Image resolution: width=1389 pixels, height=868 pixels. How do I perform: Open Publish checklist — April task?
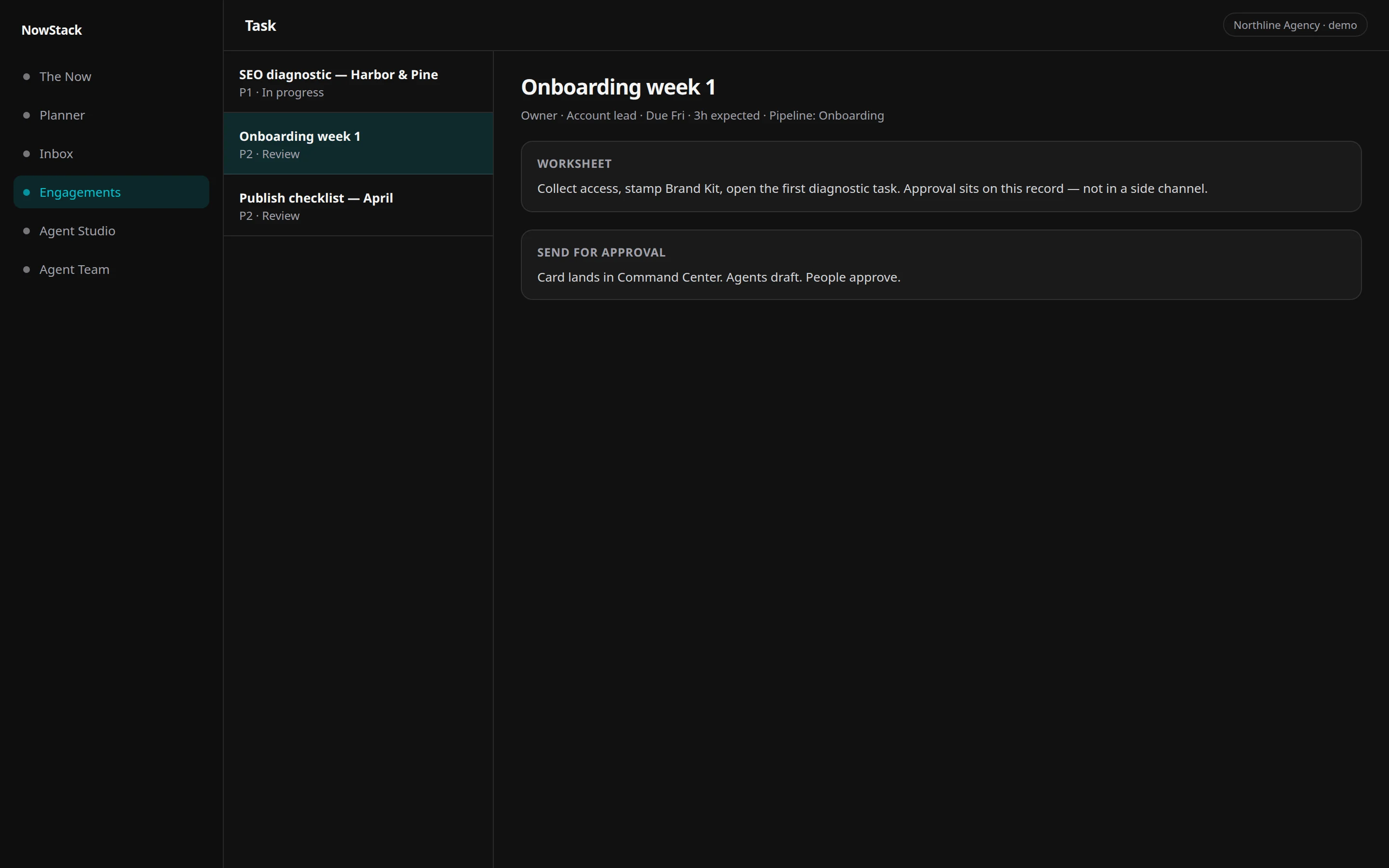[x=358, y=205]
